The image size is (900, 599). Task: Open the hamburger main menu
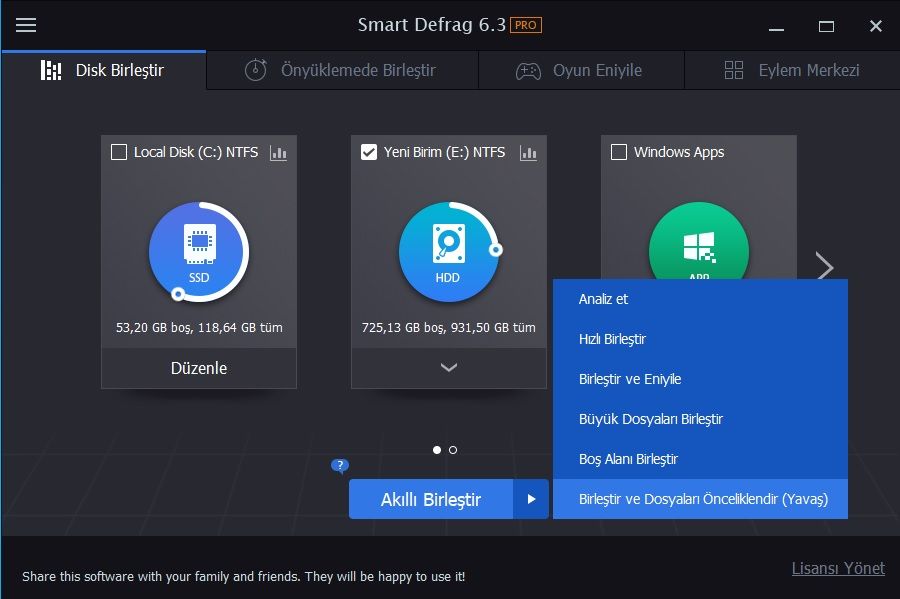tap(26, 25)
